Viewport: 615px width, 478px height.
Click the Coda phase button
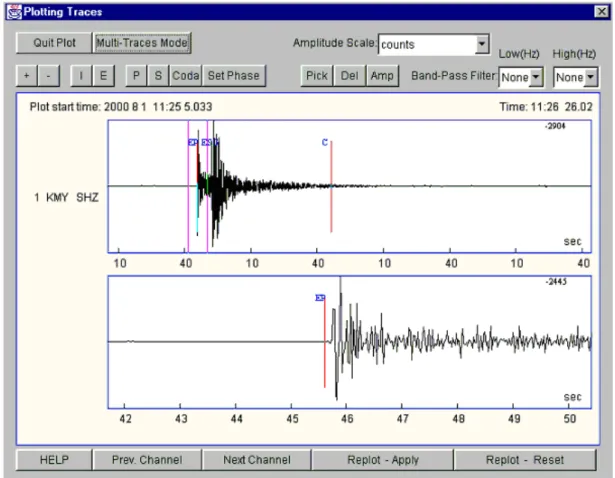(186, 76)
